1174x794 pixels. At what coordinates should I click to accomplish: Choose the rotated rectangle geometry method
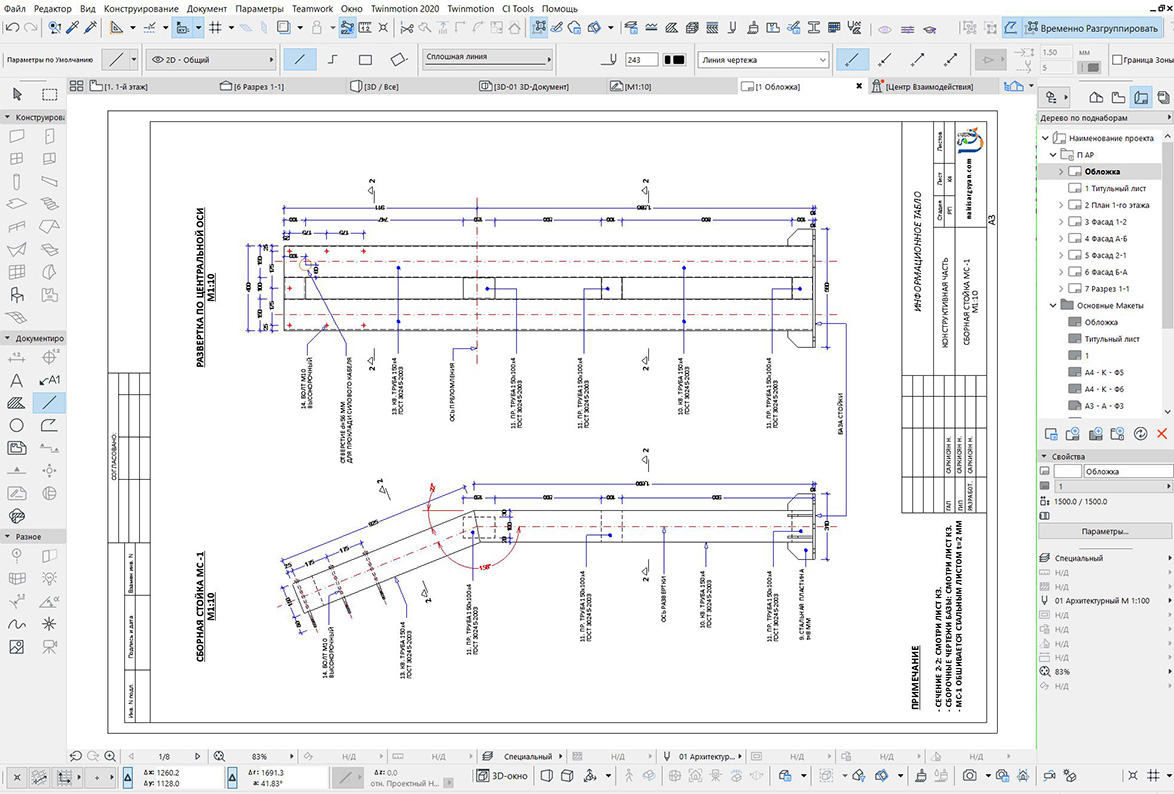tap(398, 59)
